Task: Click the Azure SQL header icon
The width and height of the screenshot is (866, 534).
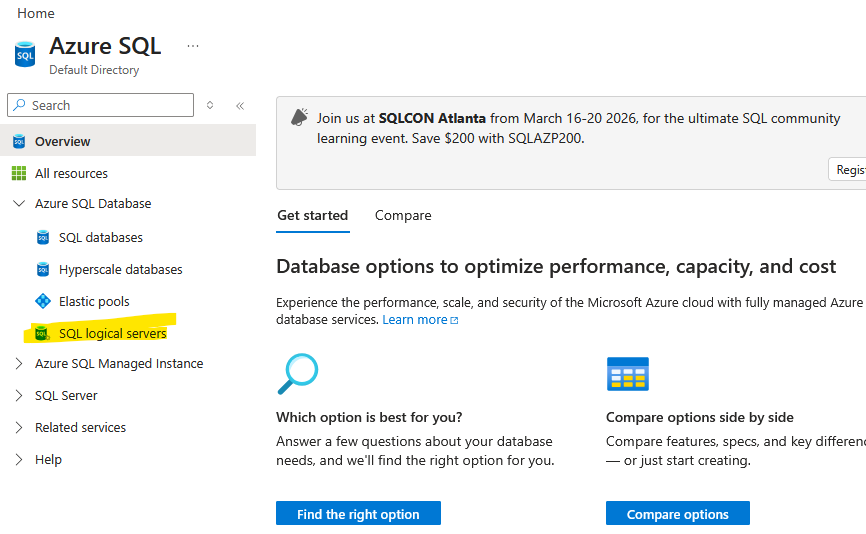Action: [25, 54]
